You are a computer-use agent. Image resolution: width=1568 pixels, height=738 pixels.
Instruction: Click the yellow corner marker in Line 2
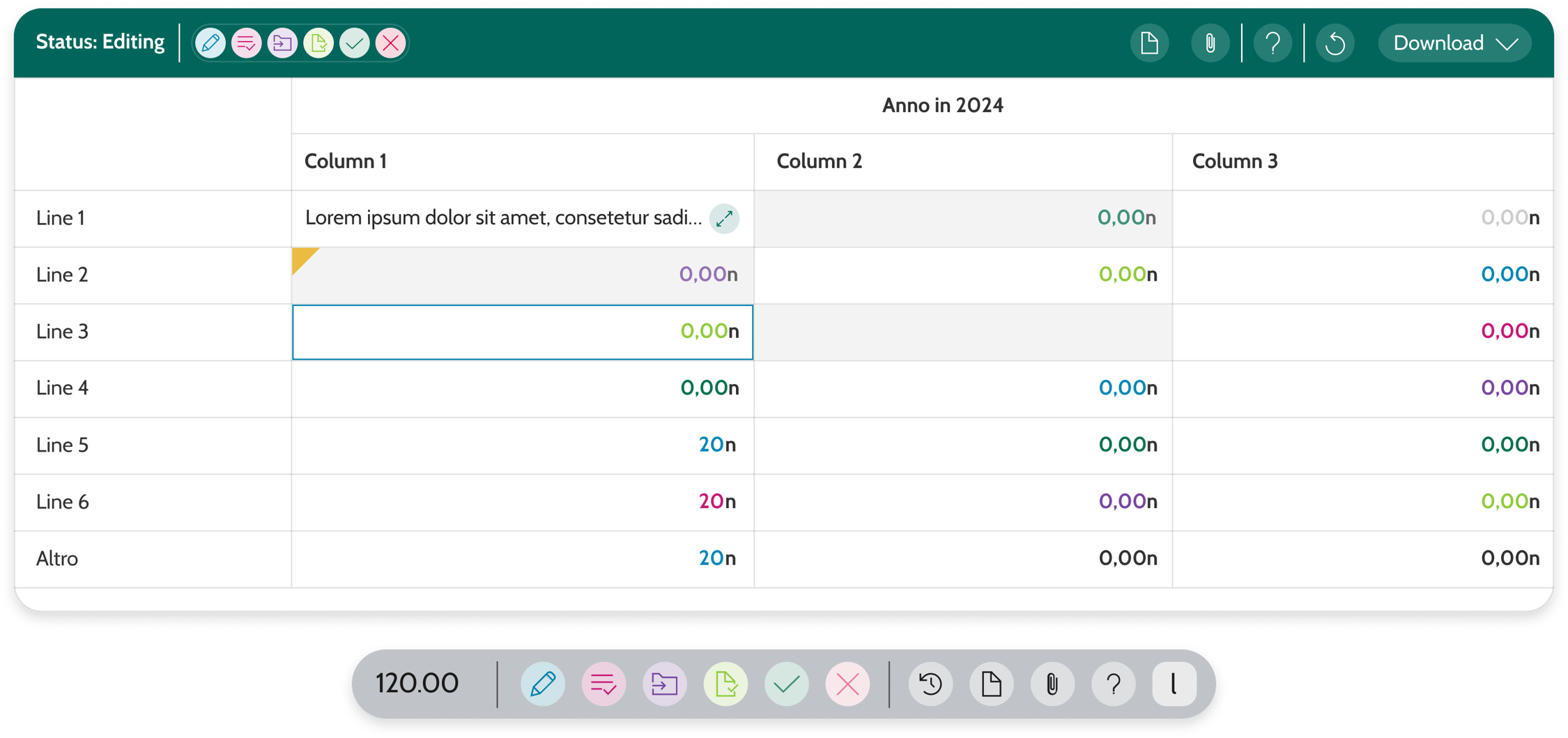point(302,258)
